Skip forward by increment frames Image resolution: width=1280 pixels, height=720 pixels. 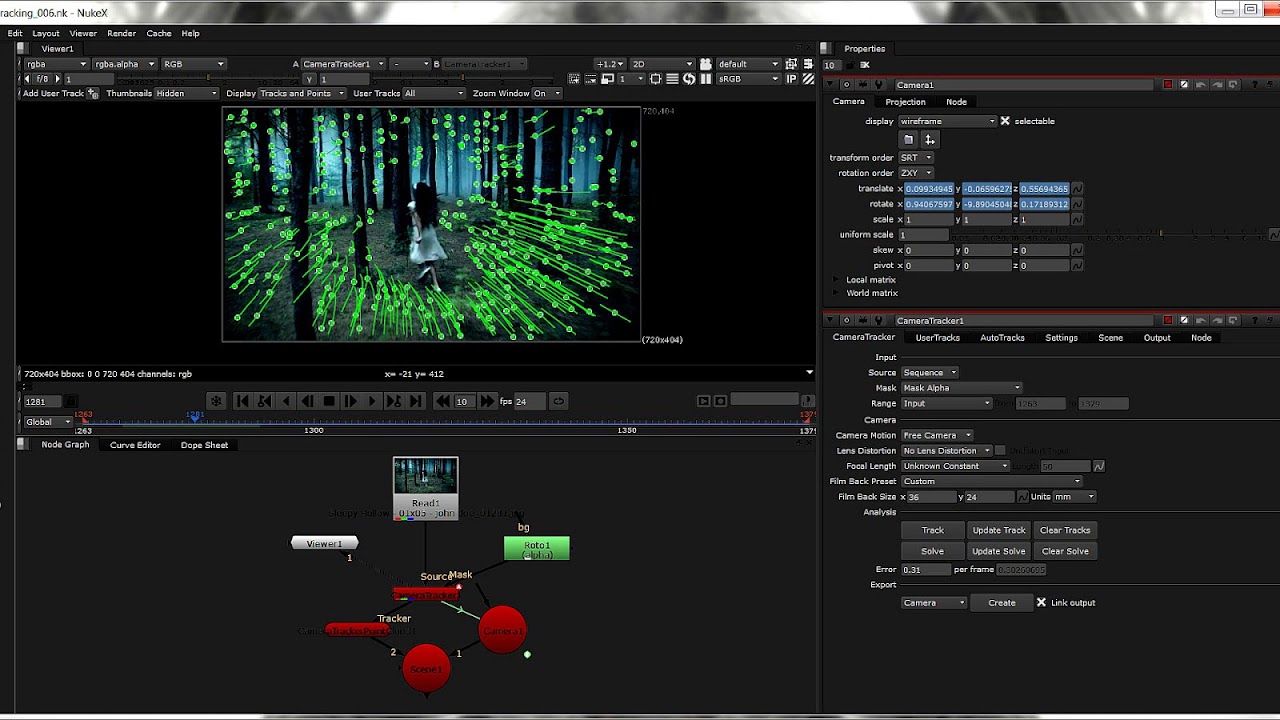pos(487,401)
